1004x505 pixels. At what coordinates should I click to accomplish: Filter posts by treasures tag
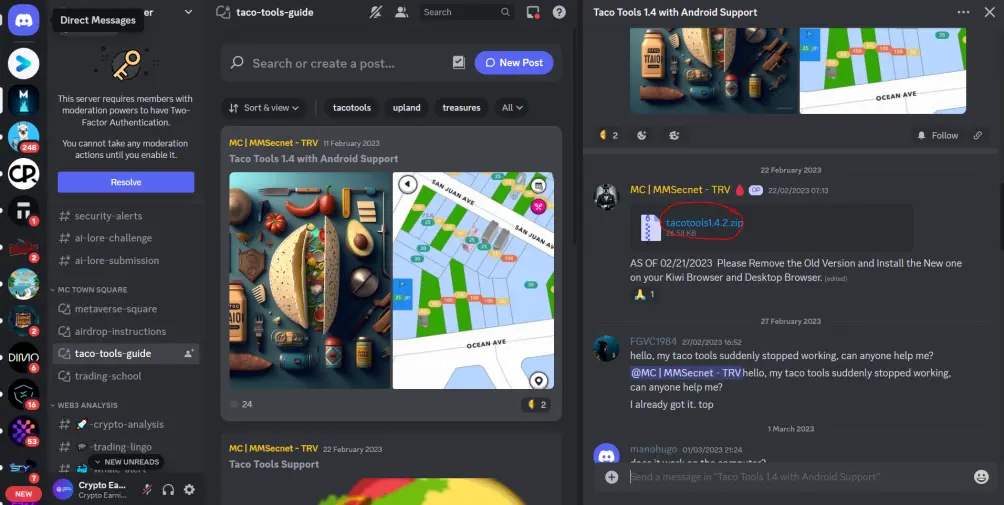click(x=461, y=108)
